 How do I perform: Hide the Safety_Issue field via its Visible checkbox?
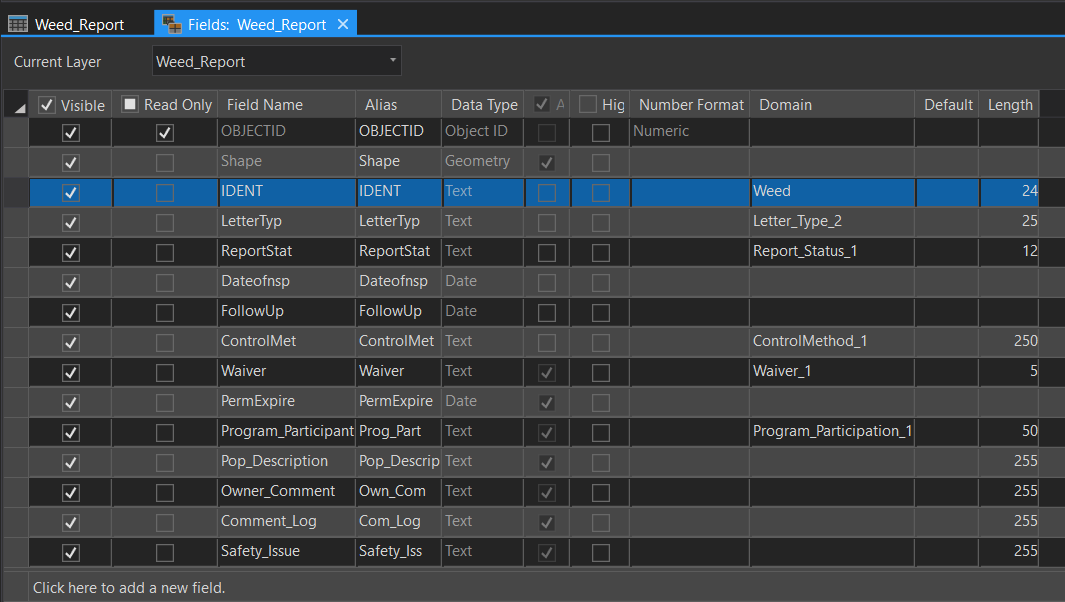tap(70, 551)
